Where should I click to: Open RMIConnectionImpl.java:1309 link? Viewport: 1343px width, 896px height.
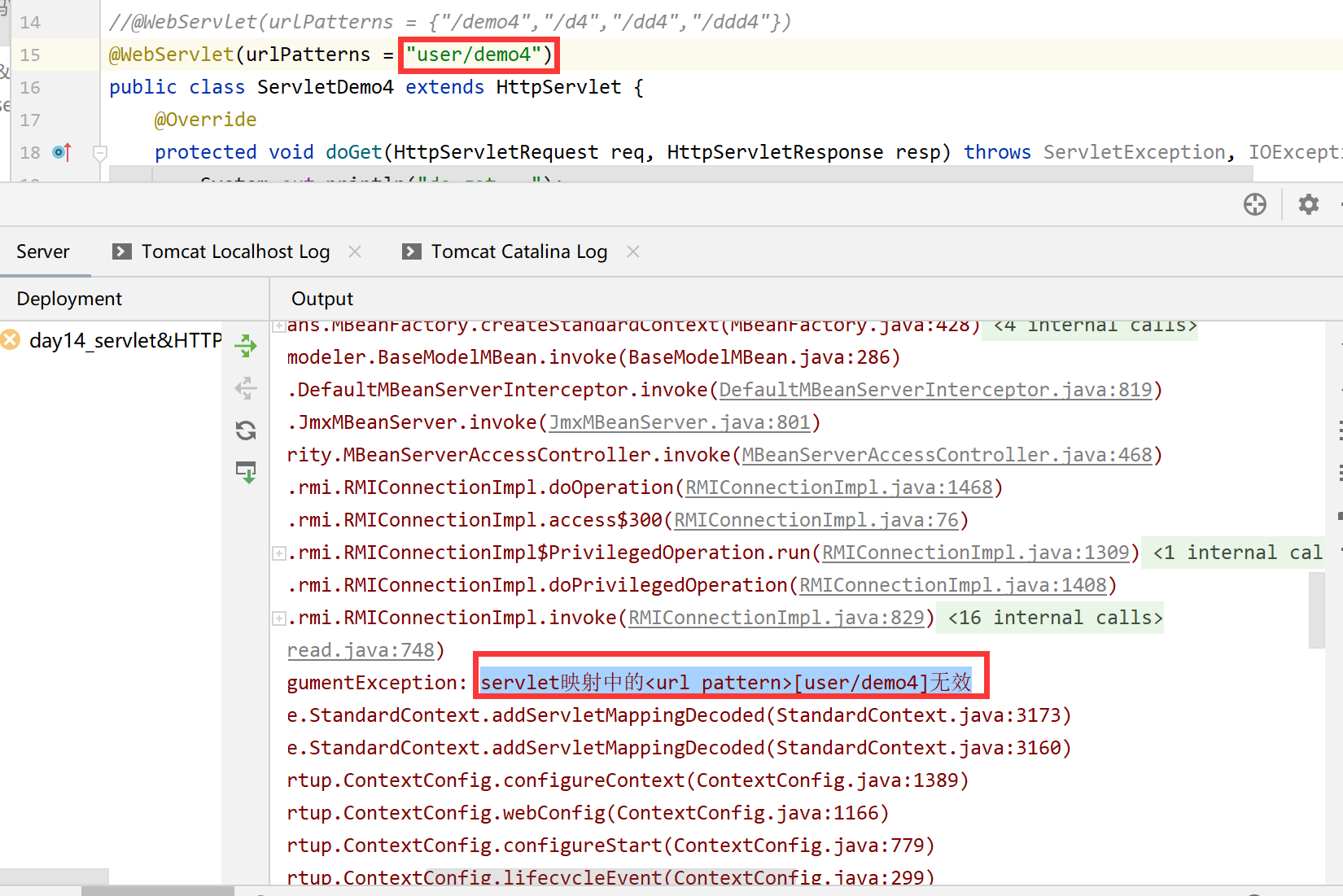976,553
